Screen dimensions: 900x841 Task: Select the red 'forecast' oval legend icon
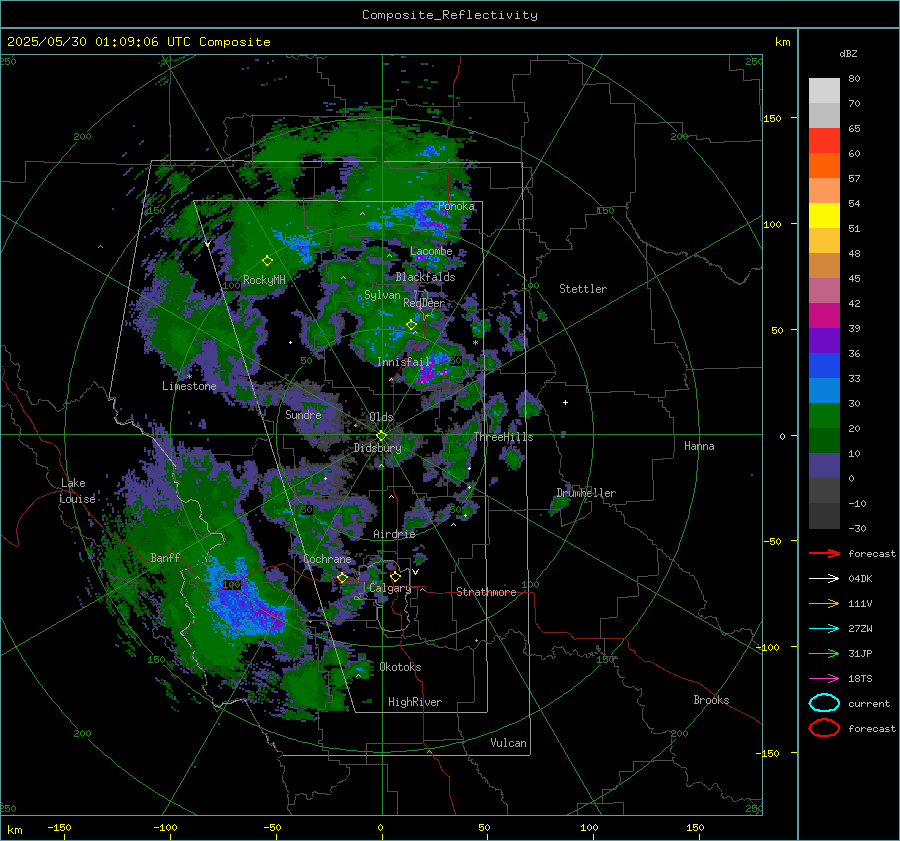tap(824, 728)
